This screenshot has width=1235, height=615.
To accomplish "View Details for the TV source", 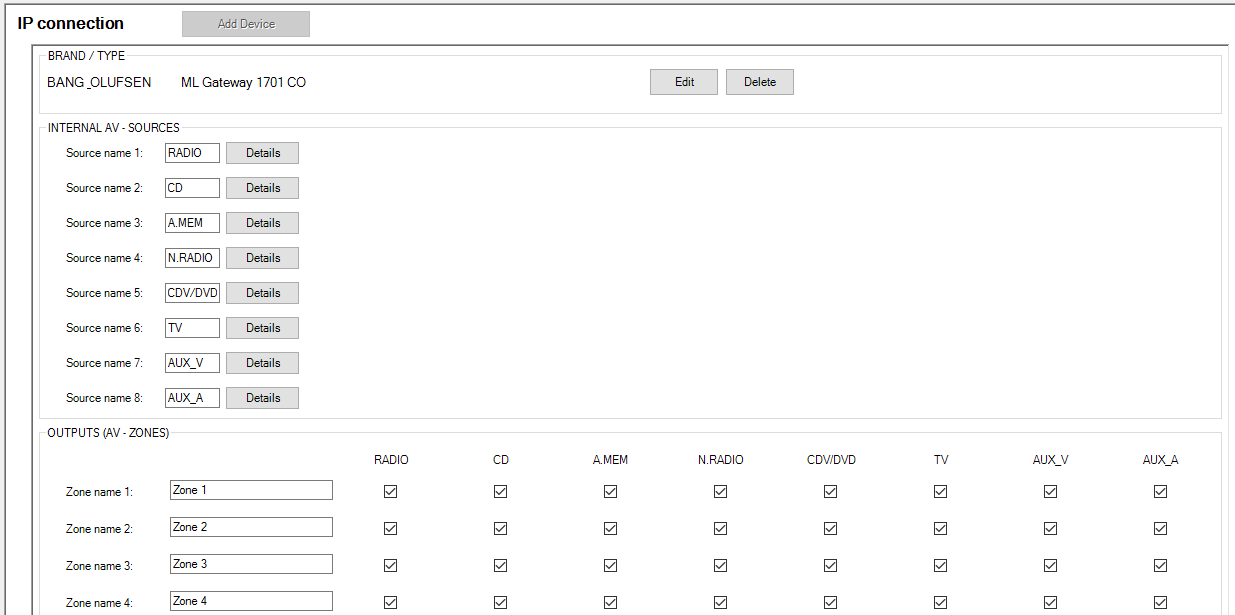I will pyautogui.click(x=262, y=328).
